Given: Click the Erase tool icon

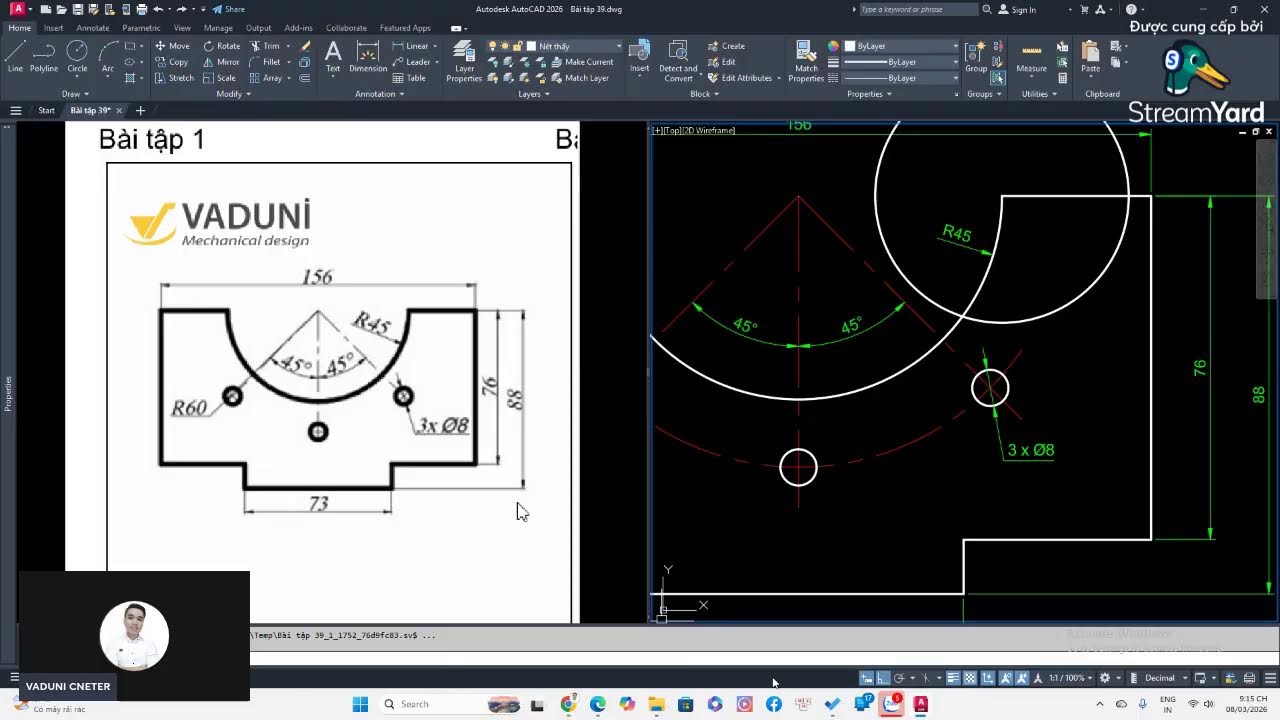Looking at the screenshot, I should (x=306, y=46).
